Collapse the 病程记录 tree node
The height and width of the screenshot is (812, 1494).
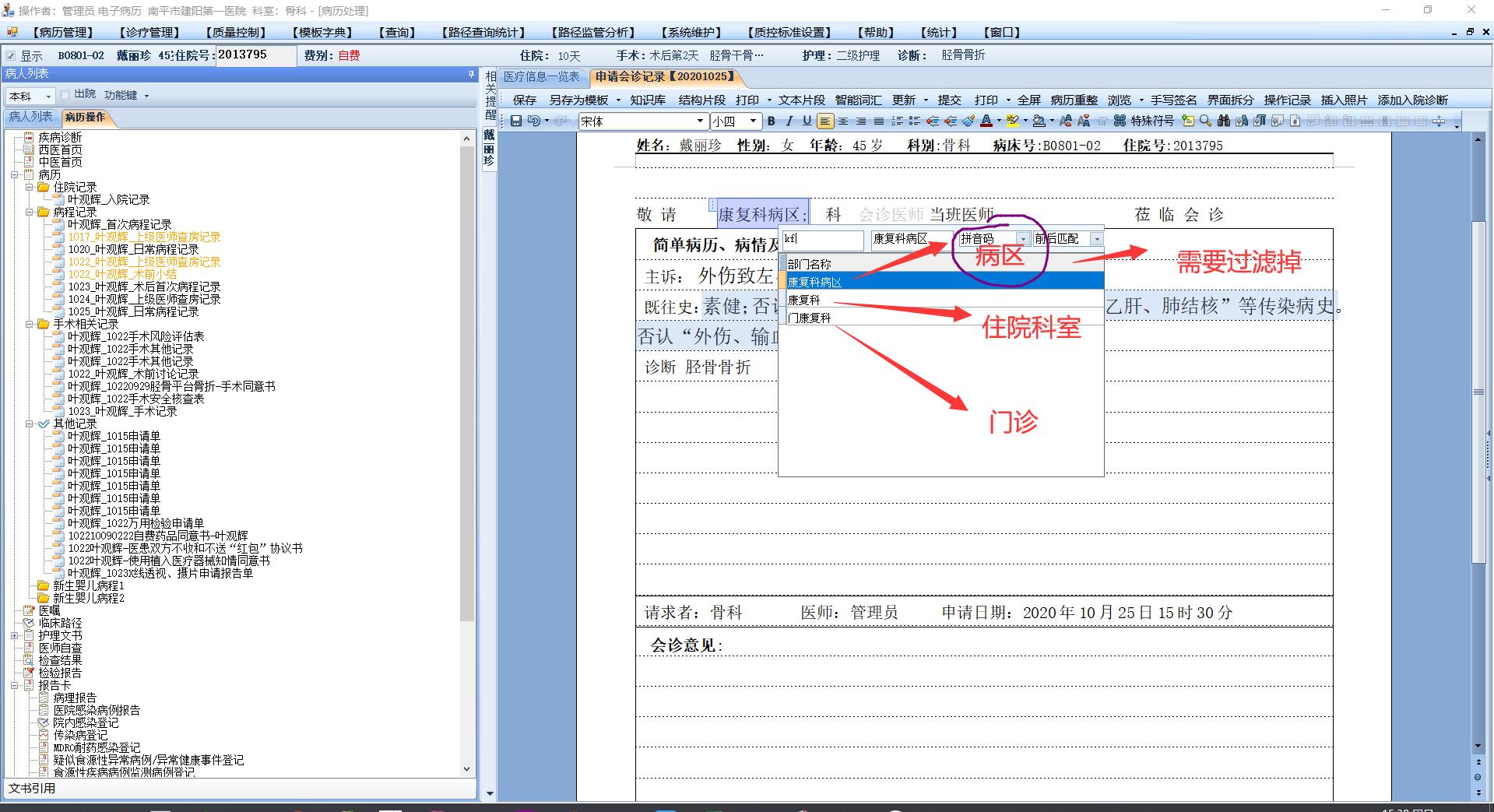30,212
